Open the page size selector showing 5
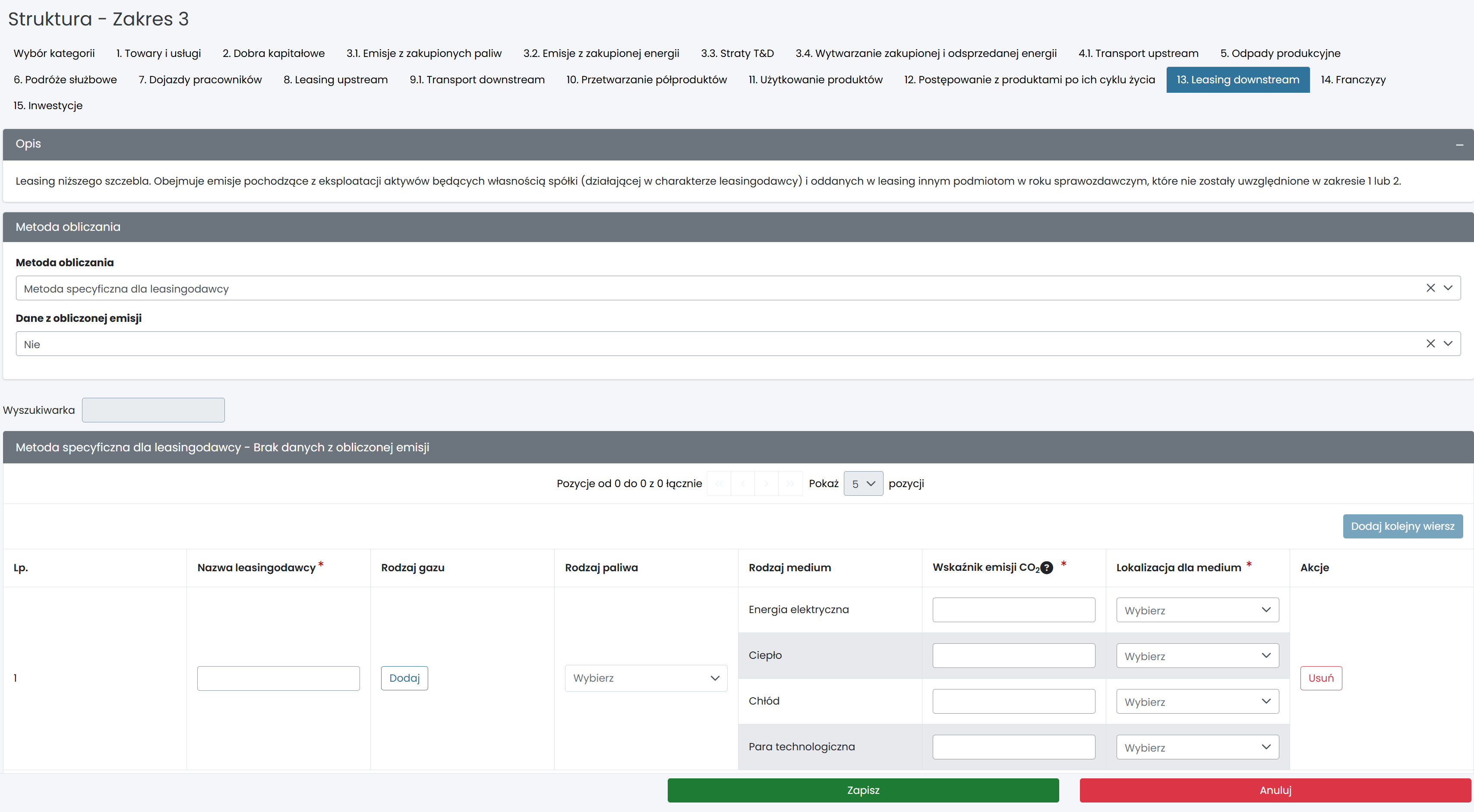This screenshot has width=1474, height=812. 863,484
